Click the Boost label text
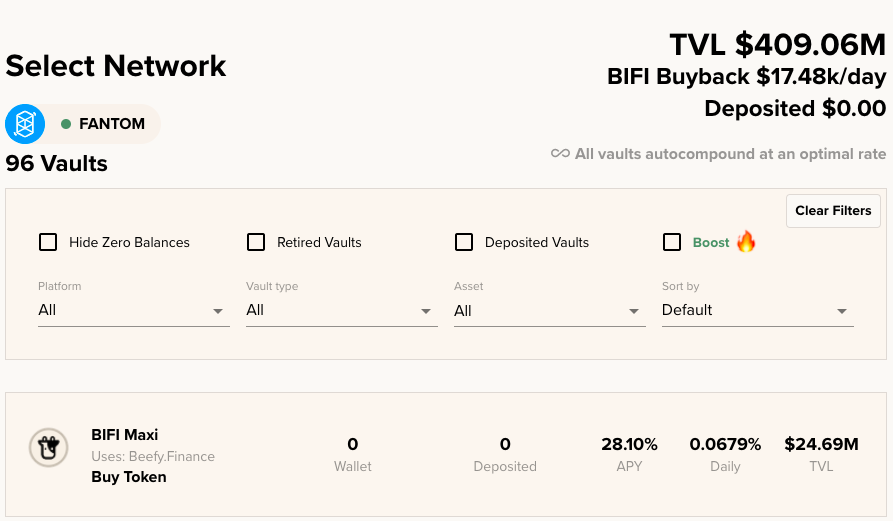This screenshot has width=893, height=521. (711, 243)
